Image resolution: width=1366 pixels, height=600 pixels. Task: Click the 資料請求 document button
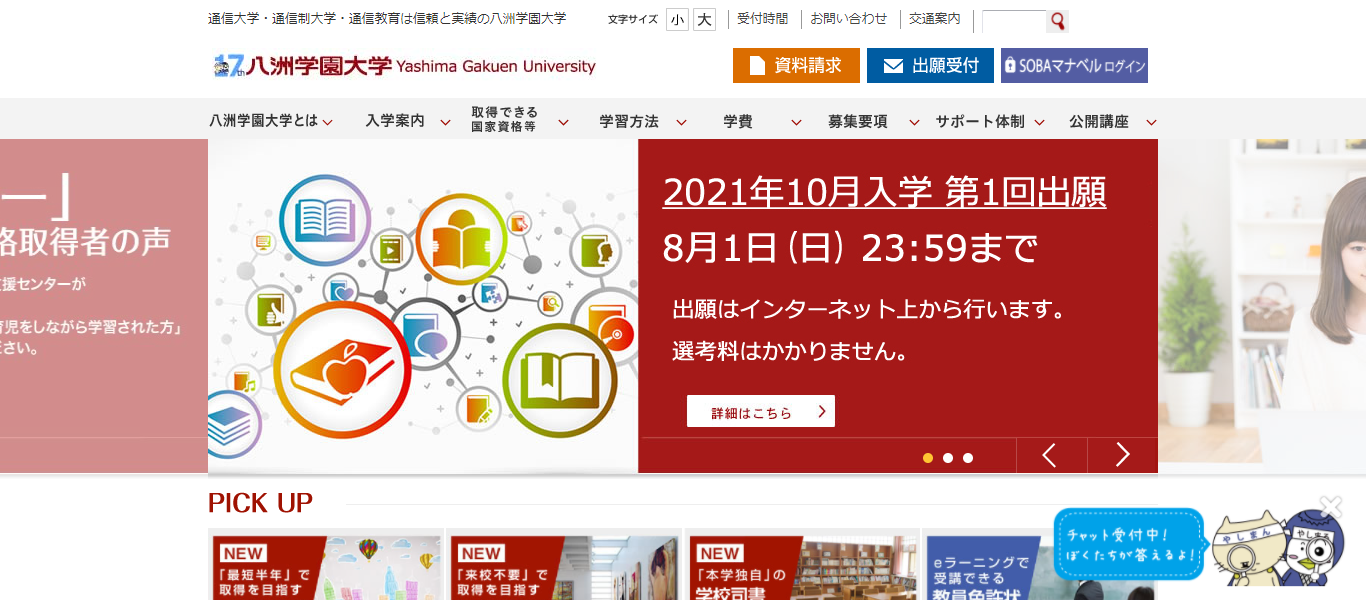(796, 65)
